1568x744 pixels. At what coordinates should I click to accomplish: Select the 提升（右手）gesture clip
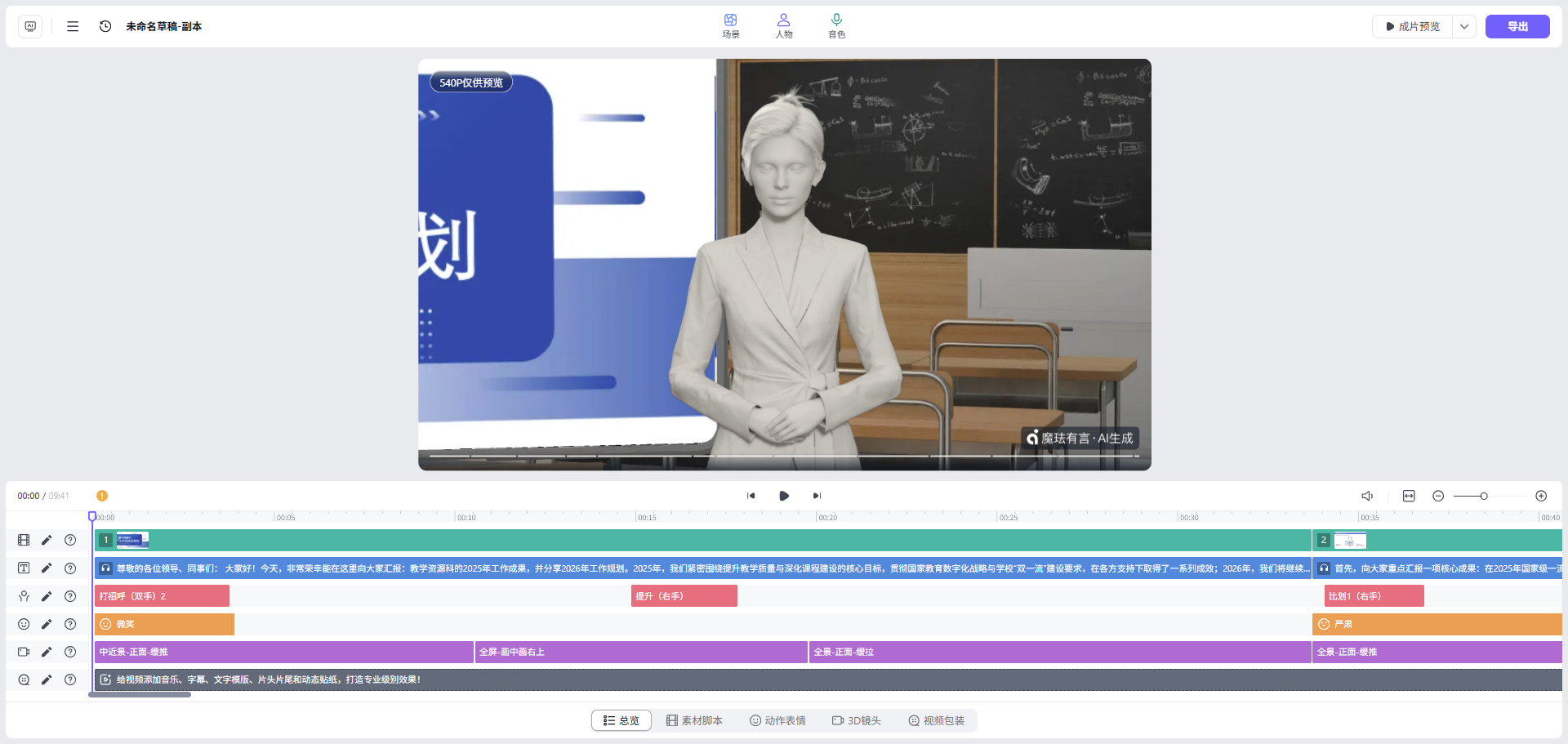684,596
